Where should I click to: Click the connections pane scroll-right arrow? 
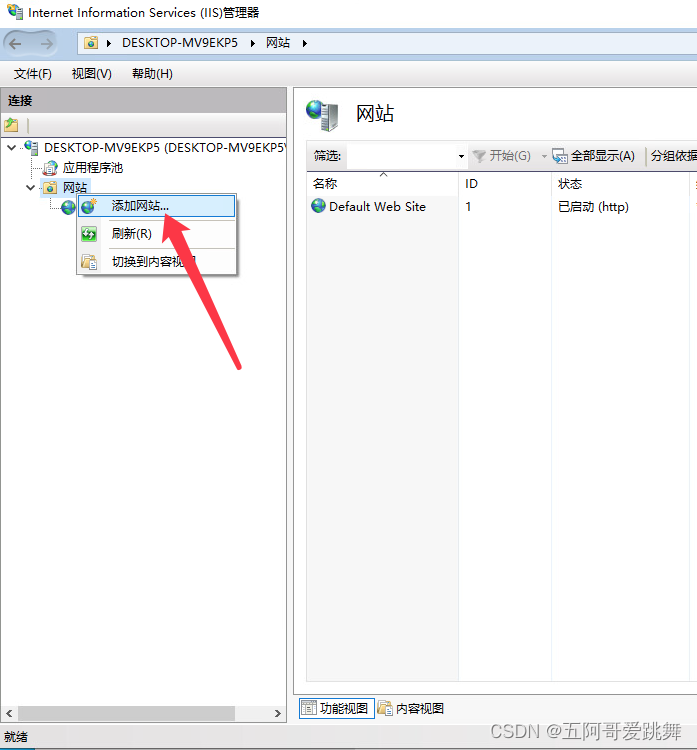(x=277, y=713)
